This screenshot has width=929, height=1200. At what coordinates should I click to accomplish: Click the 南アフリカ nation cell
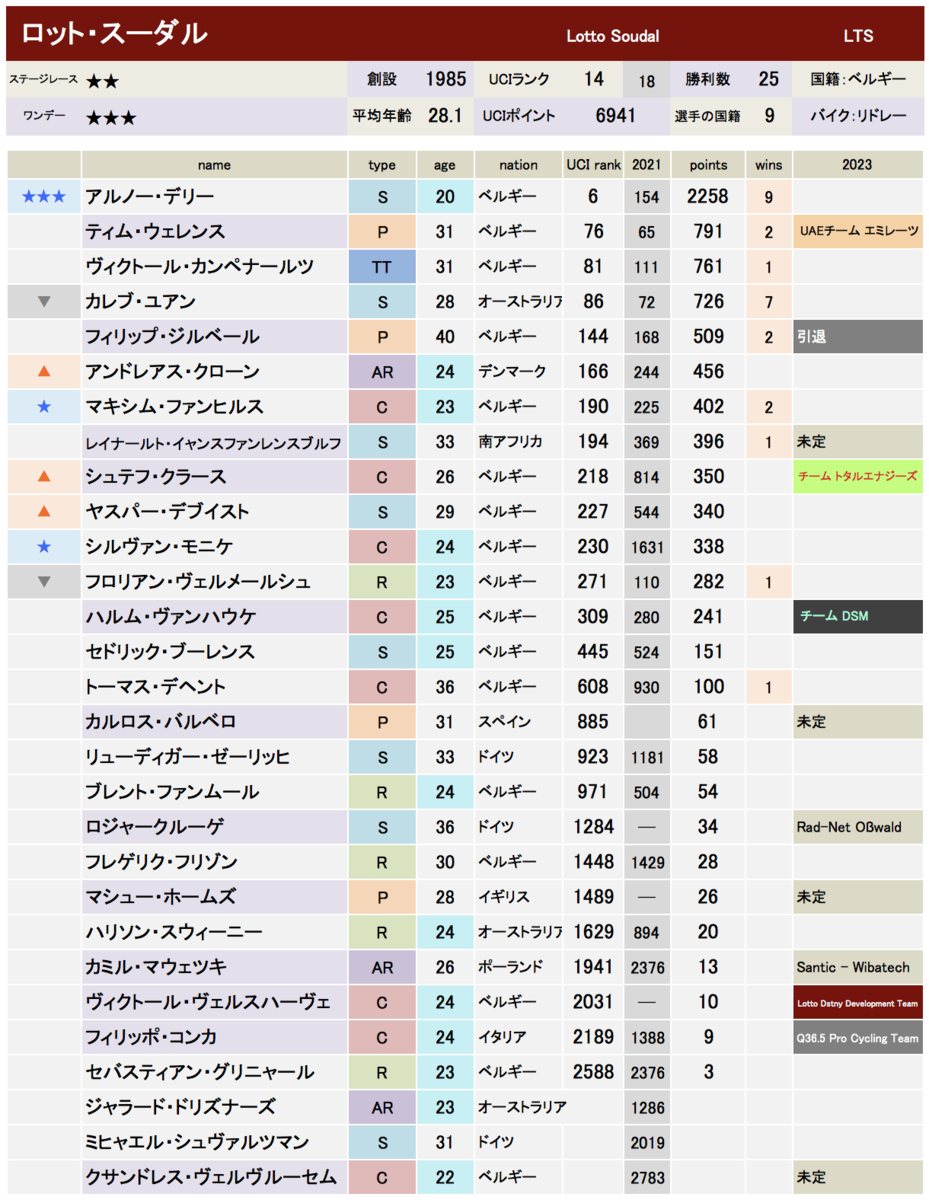pos(518,442)
